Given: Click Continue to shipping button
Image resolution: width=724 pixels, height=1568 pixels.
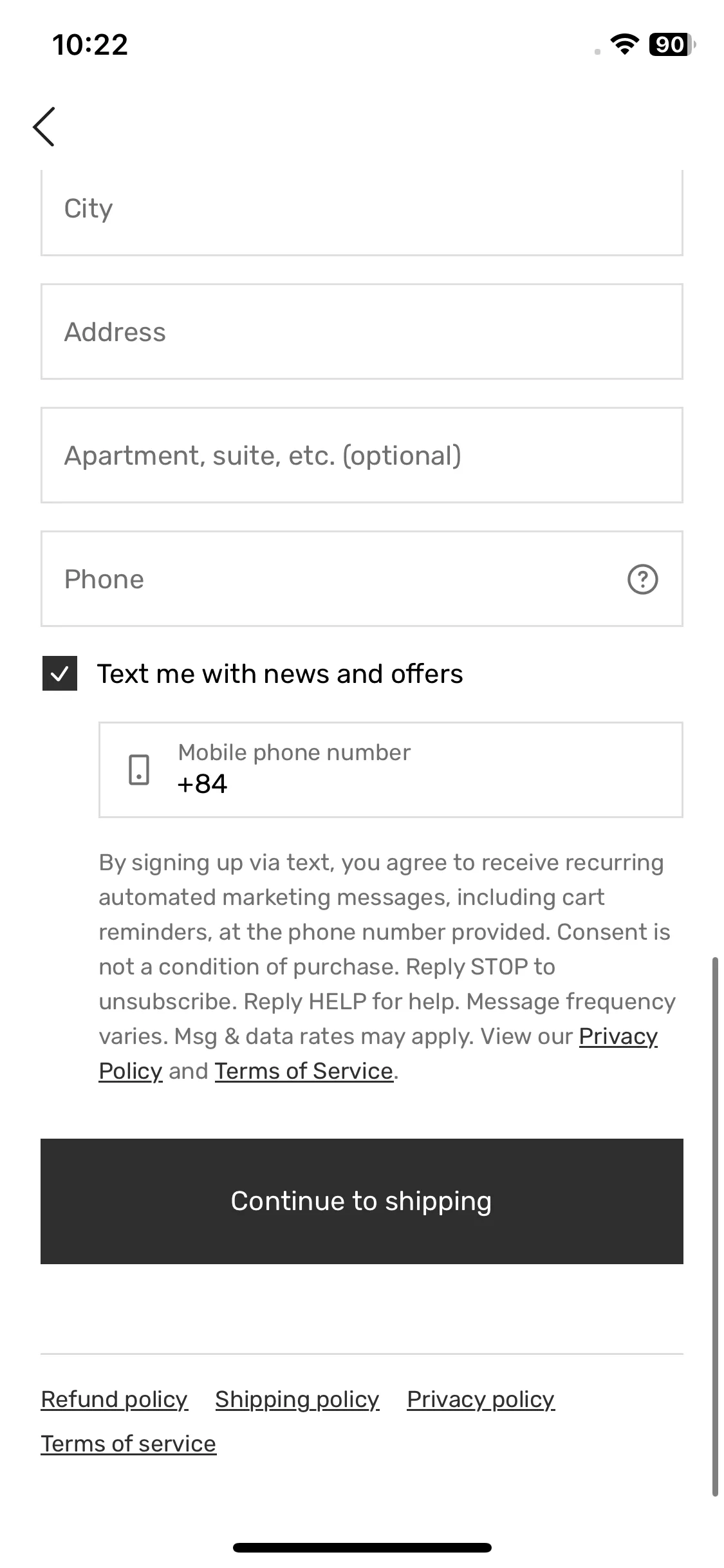Looking at the screenshot, I should click(362, 1201).
